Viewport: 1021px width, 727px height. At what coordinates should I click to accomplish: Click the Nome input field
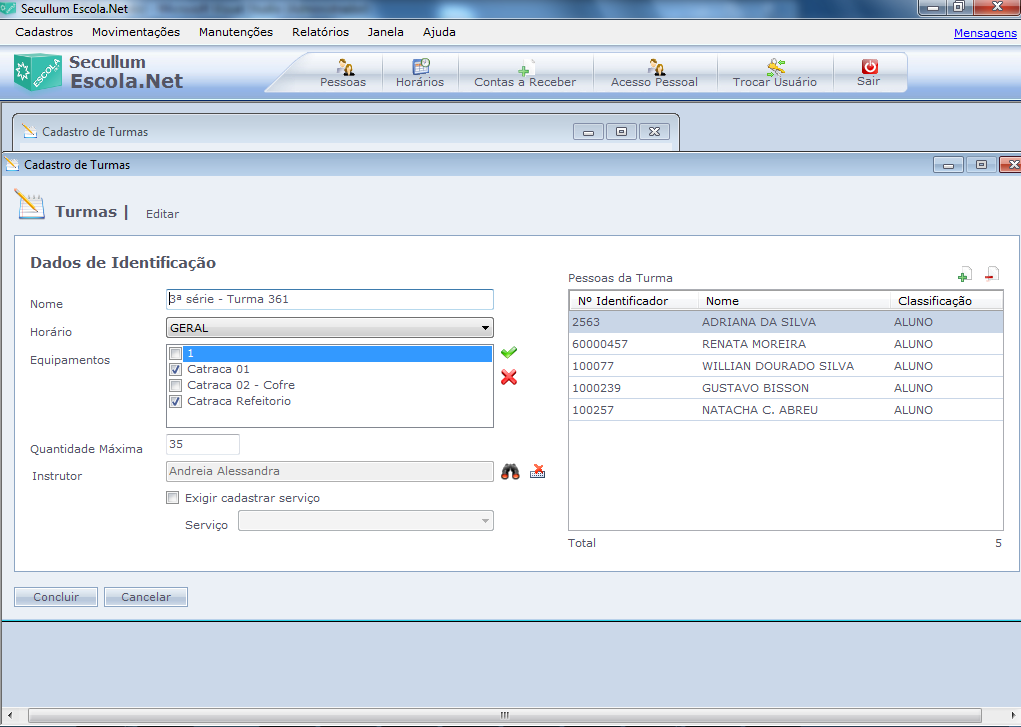tap(329, 300)
